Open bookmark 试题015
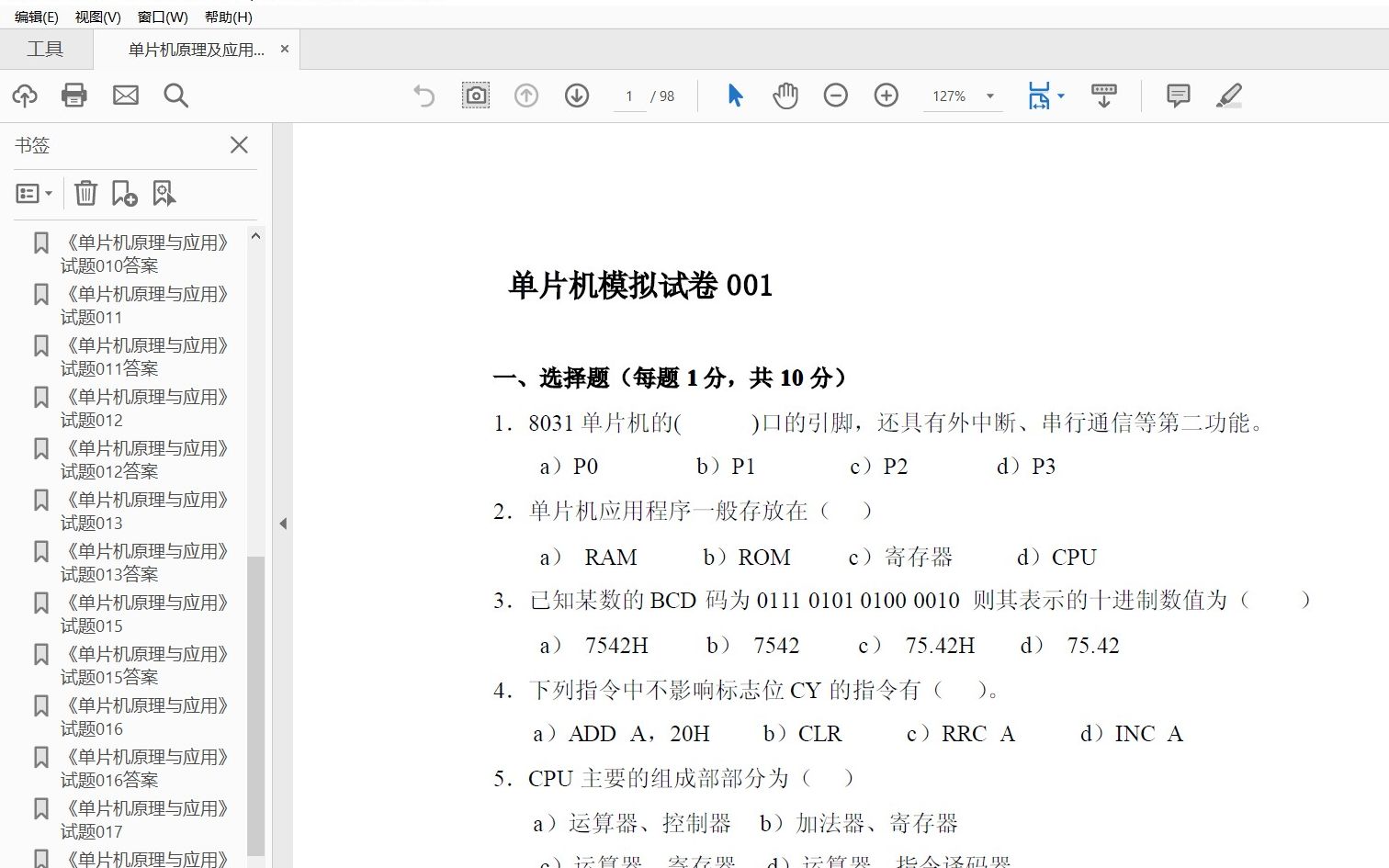Viewport: 1389px width, 868px height. pyautogui.click(x=142, y=614)
